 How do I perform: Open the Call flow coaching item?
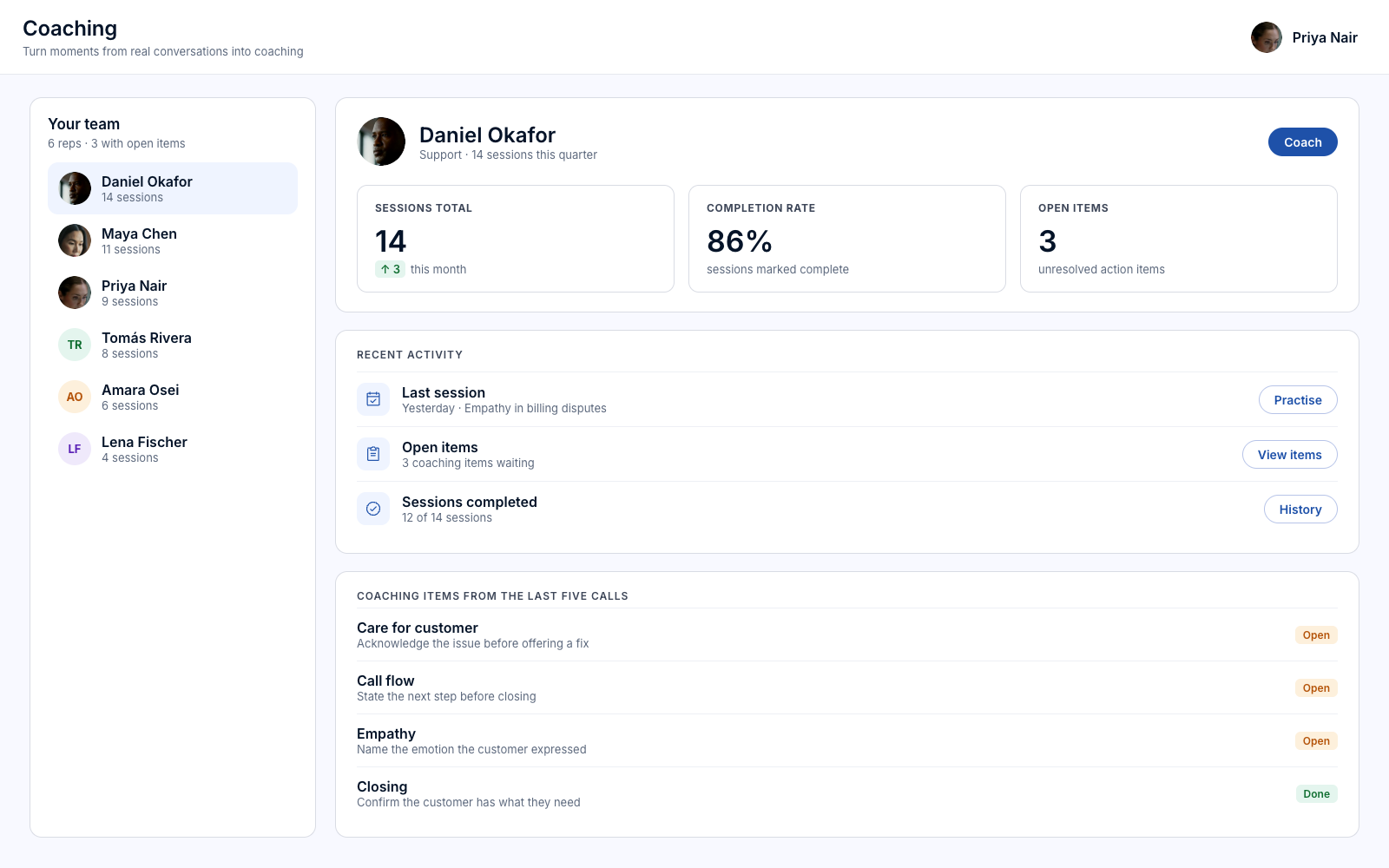(847, 687)
